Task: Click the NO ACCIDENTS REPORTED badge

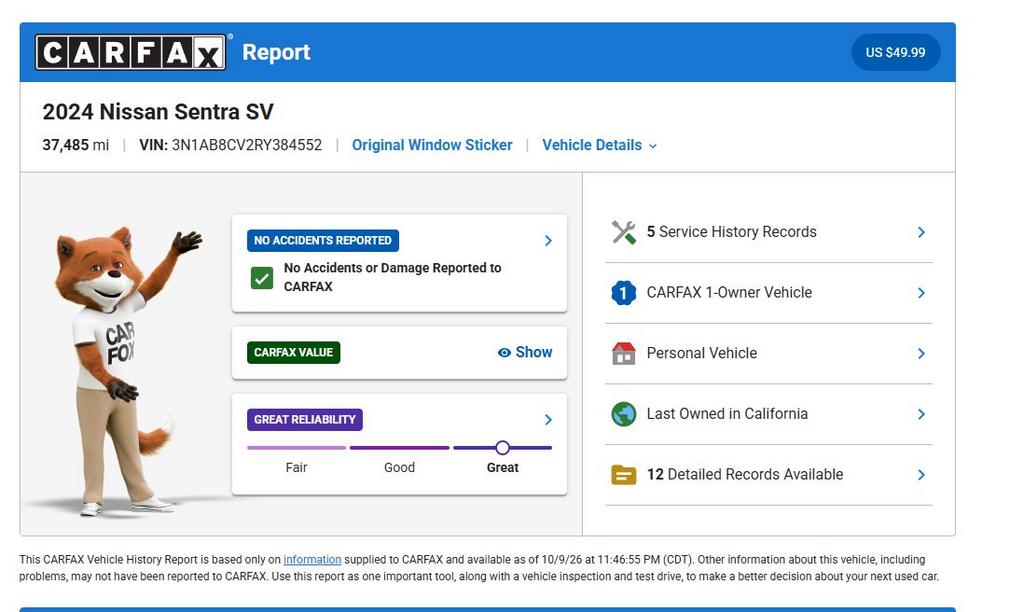Action: pyautogui.click(x=323, y=240)
